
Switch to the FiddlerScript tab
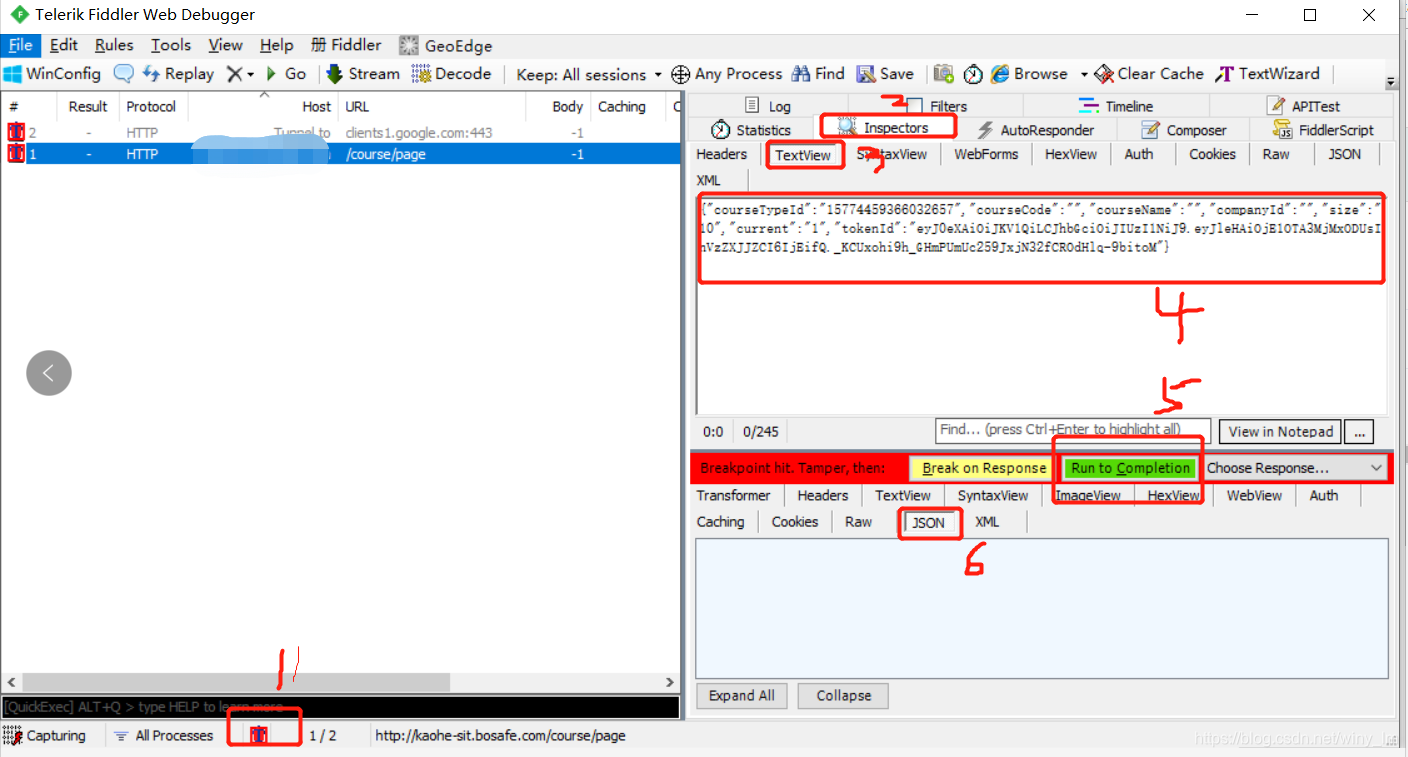(1323, 130)
